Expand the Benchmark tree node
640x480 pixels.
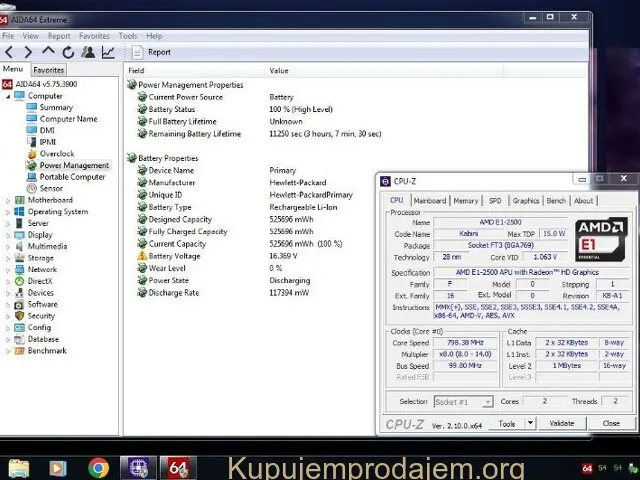[8, 351]
